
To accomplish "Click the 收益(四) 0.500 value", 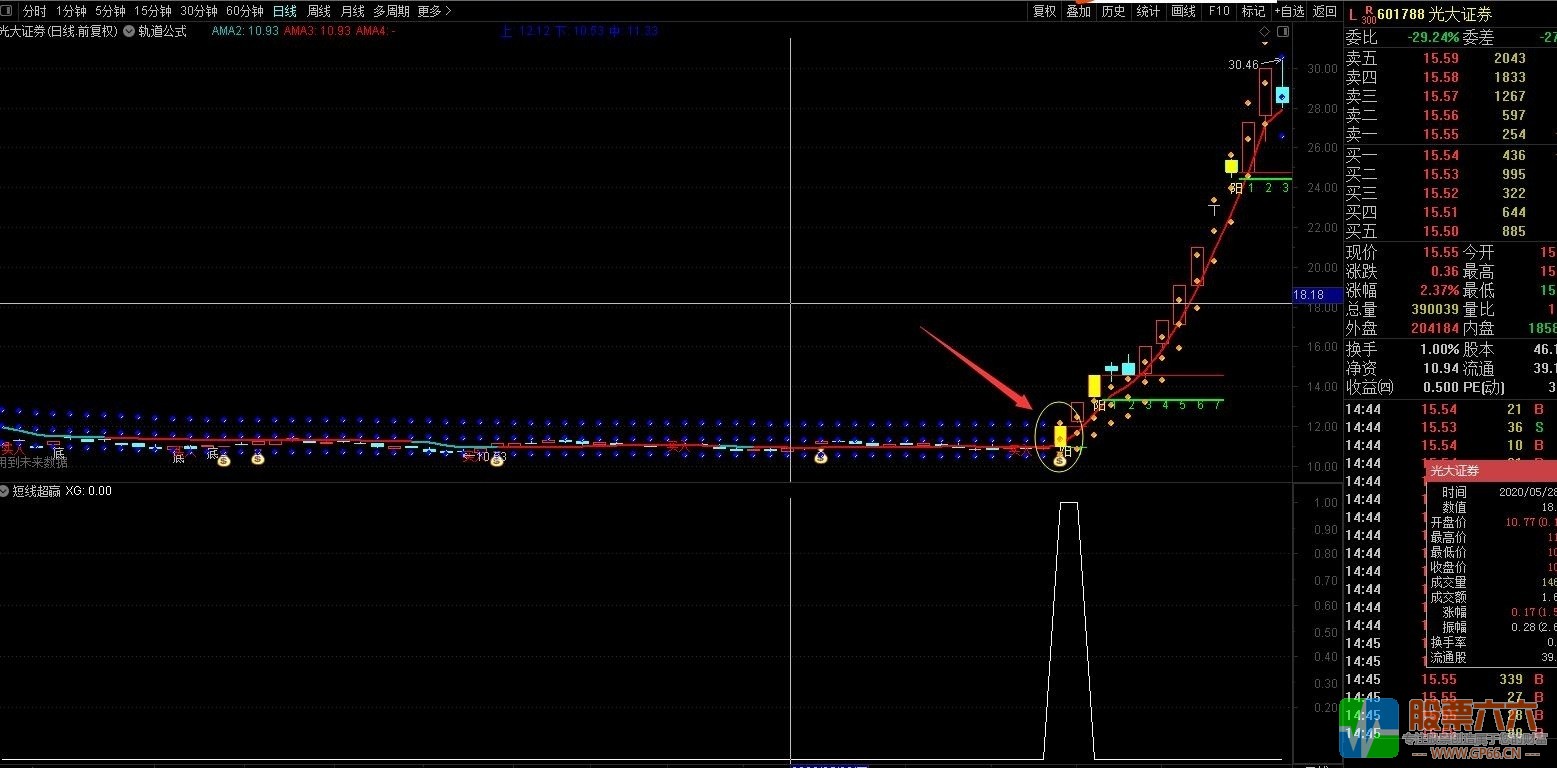I will click(x=1441, y=387).
